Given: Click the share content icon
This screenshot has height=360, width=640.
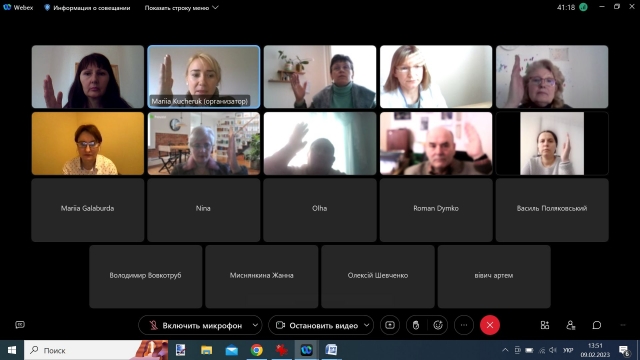Looking at the screenshot, I should click(x=390, y=325).
